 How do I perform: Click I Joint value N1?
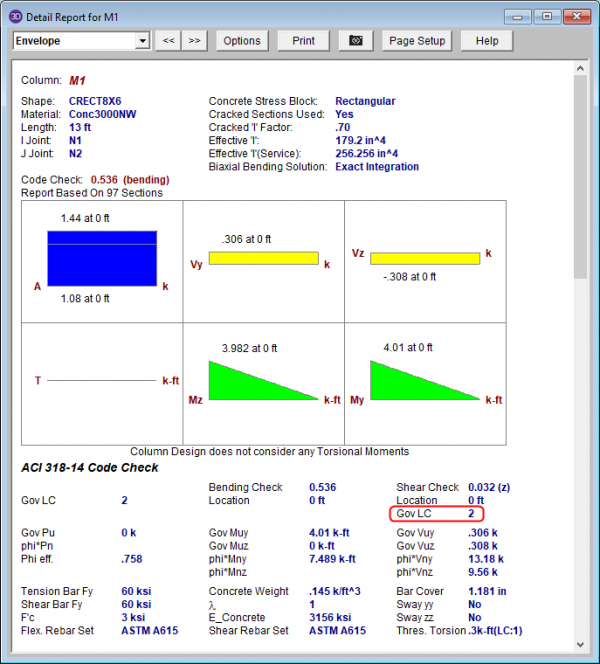(75, 141)
